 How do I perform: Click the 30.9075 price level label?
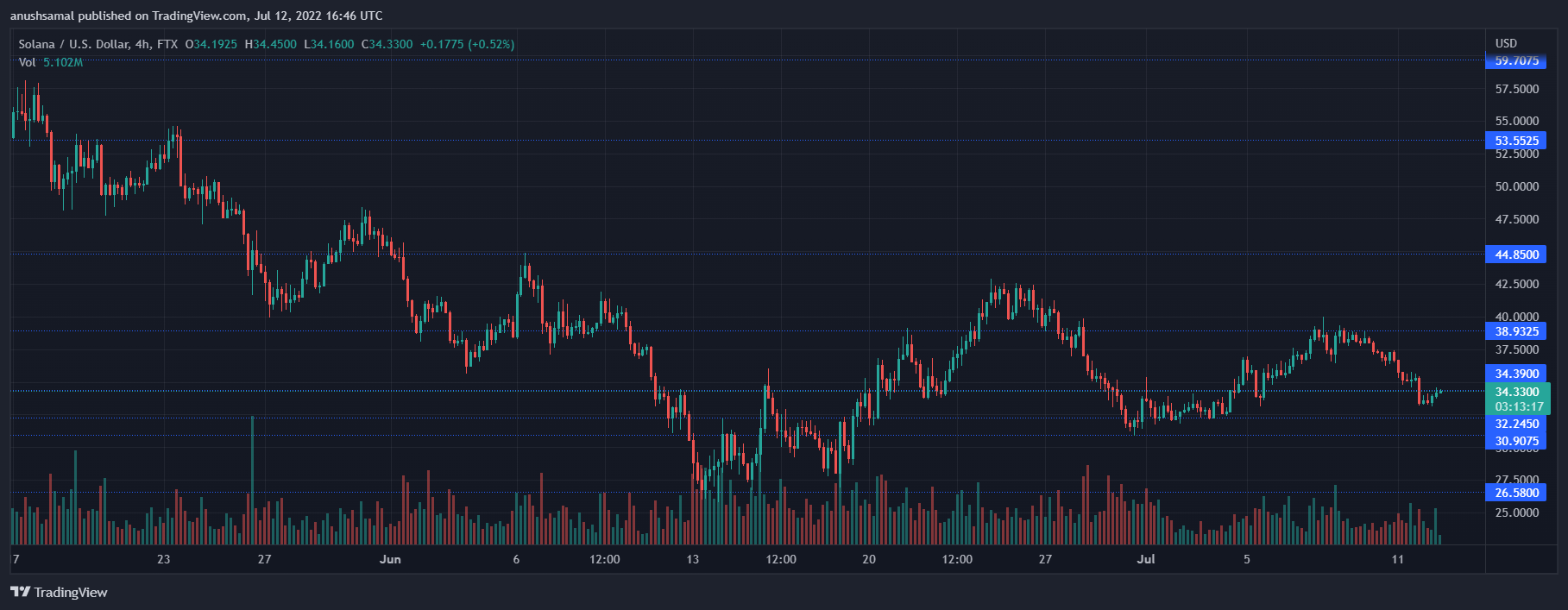coord(1516,441)
